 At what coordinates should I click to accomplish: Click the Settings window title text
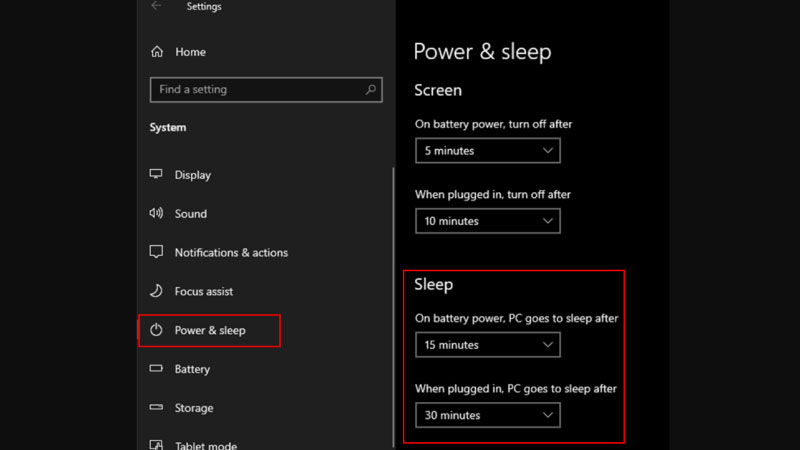(x=204, y=7)
